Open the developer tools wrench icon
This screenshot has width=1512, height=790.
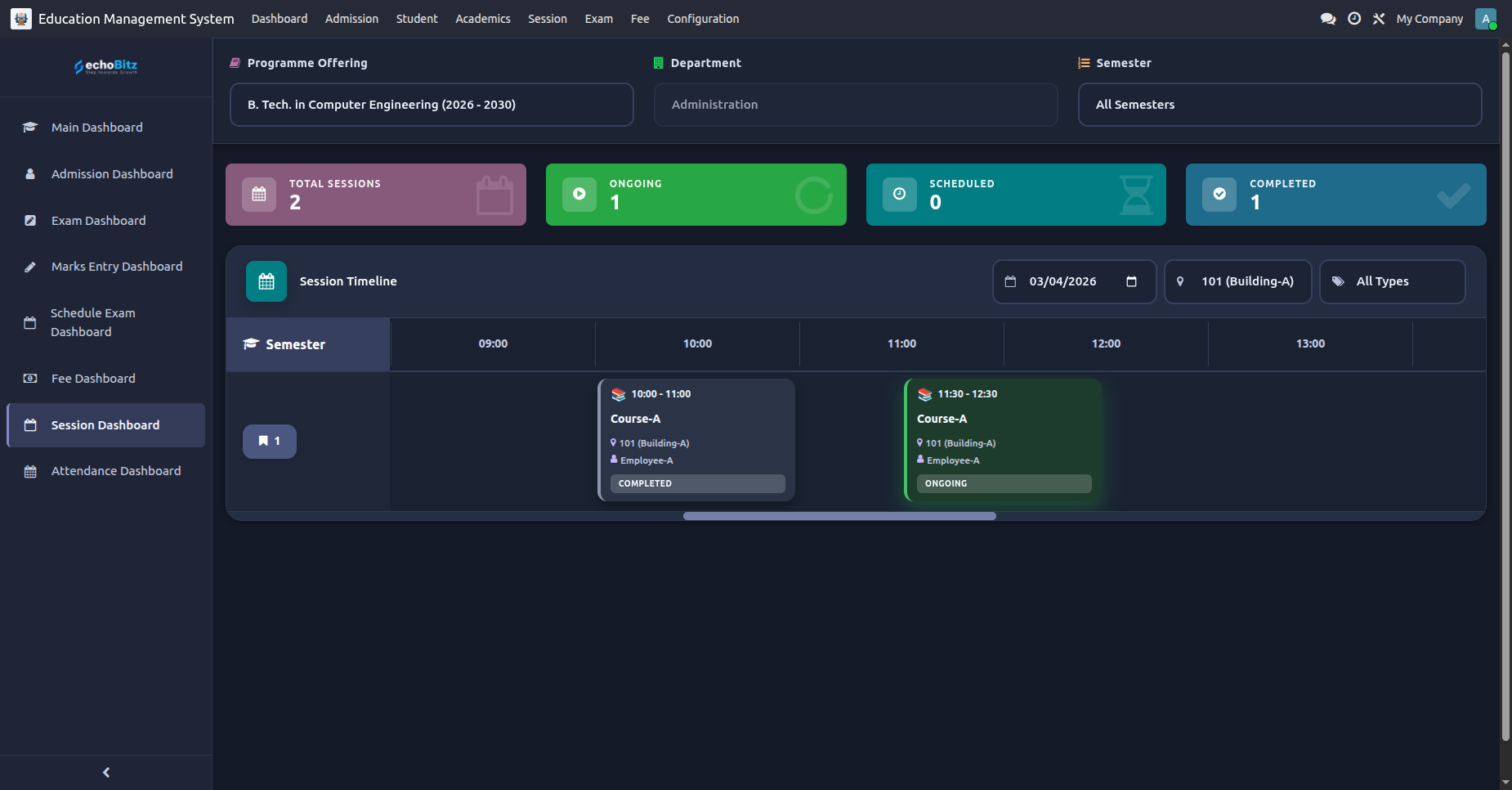coord(1379,19)
